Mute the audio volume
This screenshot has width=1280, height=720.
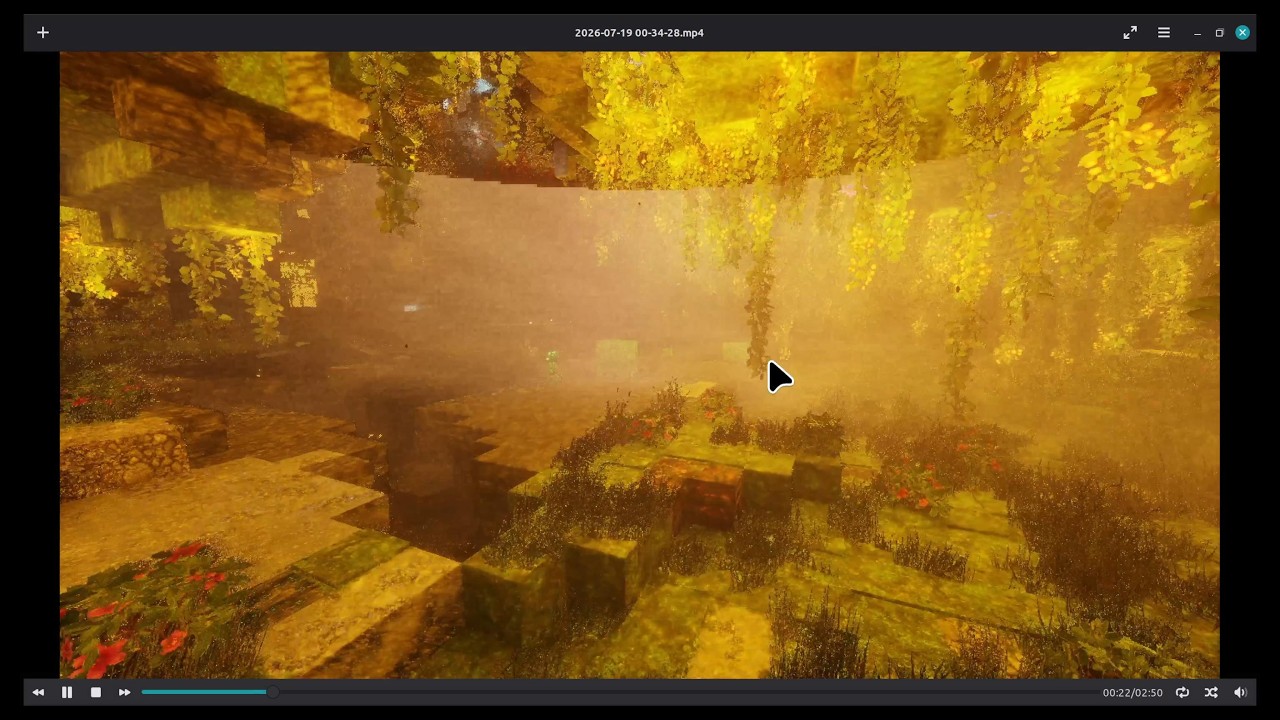click(1240, 692)
